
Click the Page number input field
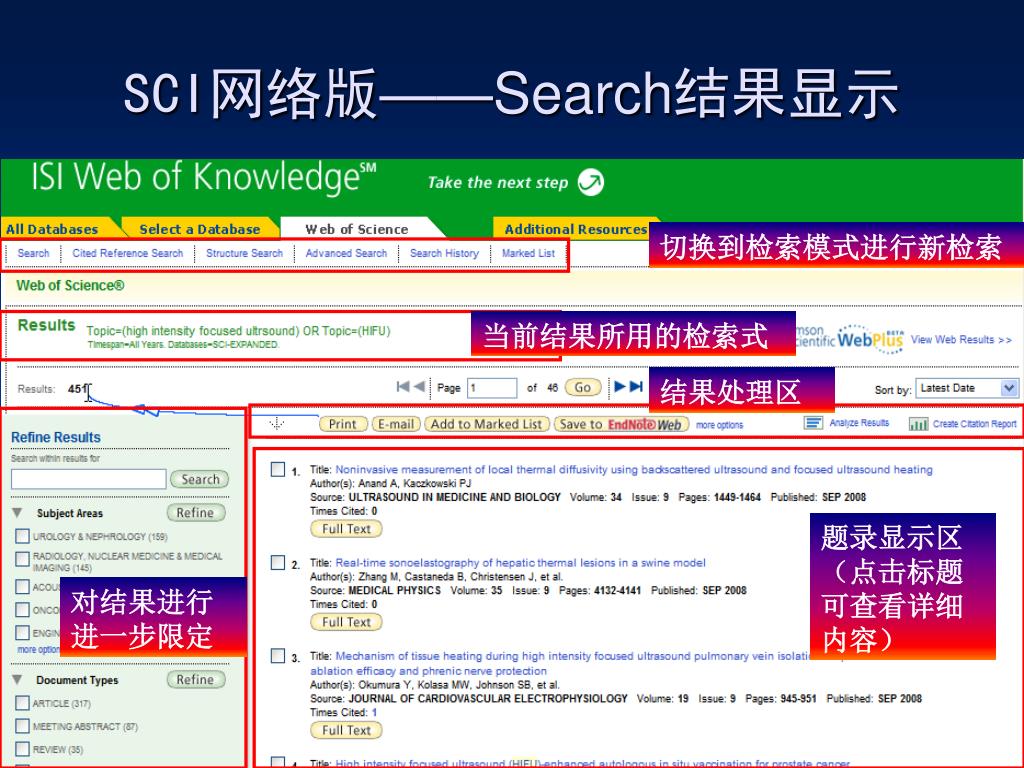[492, 388]
